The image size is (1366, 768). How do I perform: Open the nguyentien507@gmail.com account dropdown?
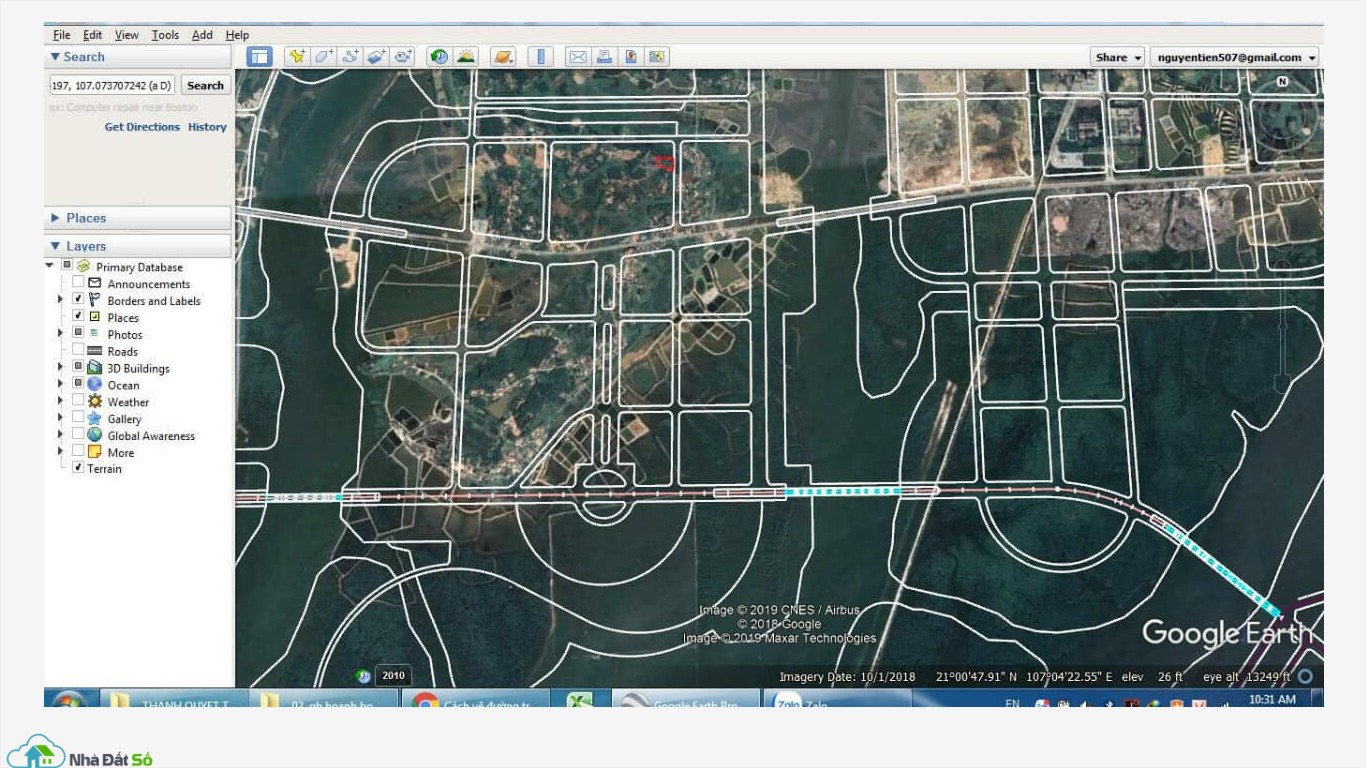[x=1234, y=57]
